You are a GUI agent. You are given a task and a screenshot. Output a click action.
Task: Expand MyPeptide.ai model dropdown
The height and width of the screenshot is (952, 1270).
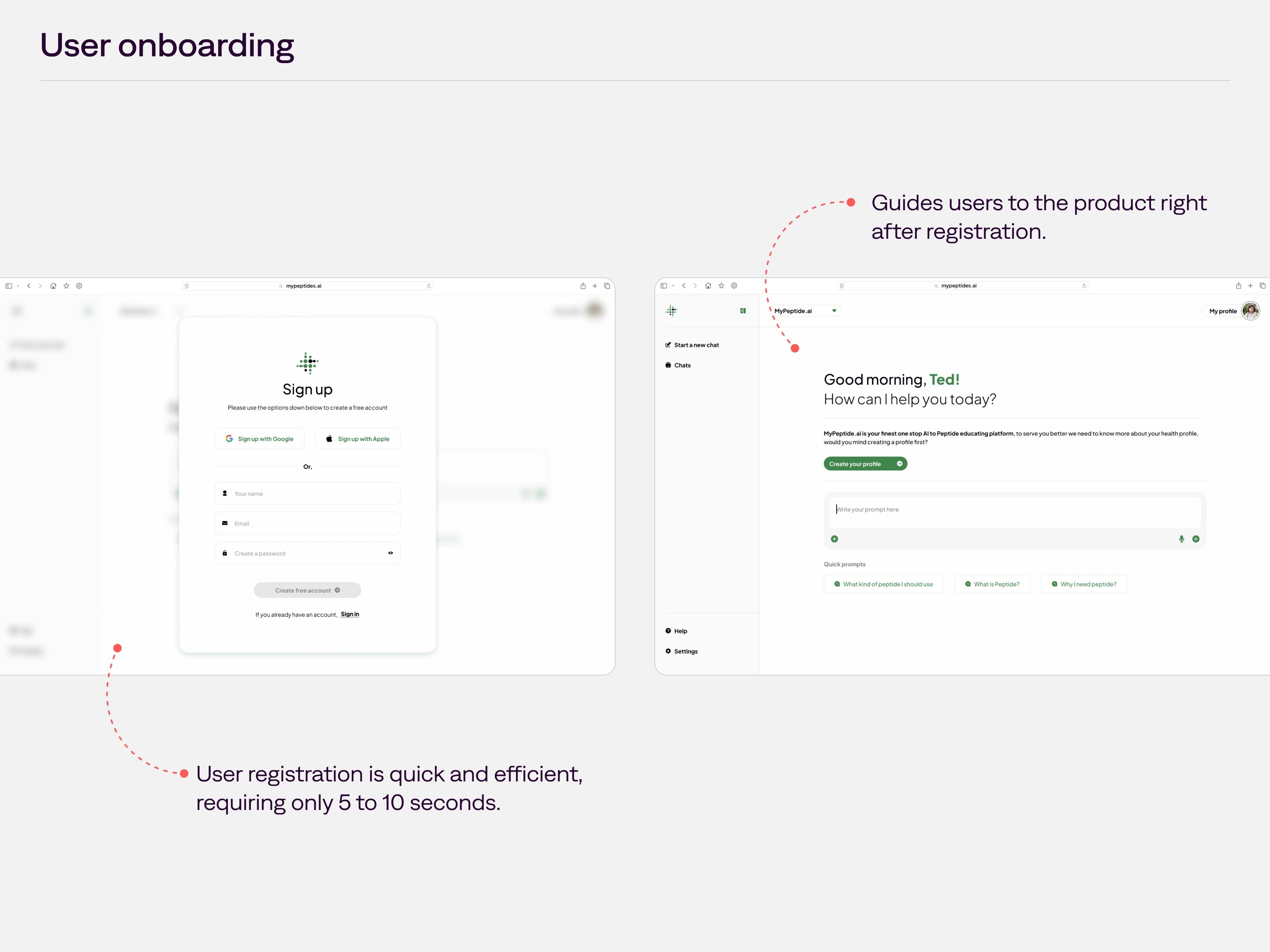834,311
